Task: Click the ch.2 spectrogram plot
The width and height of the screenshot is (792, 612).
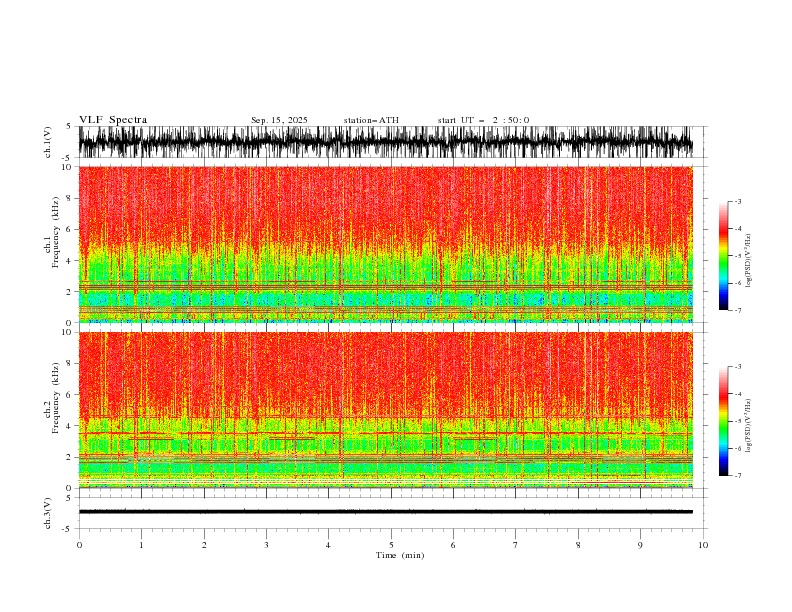Action: (x=386, y=410)
